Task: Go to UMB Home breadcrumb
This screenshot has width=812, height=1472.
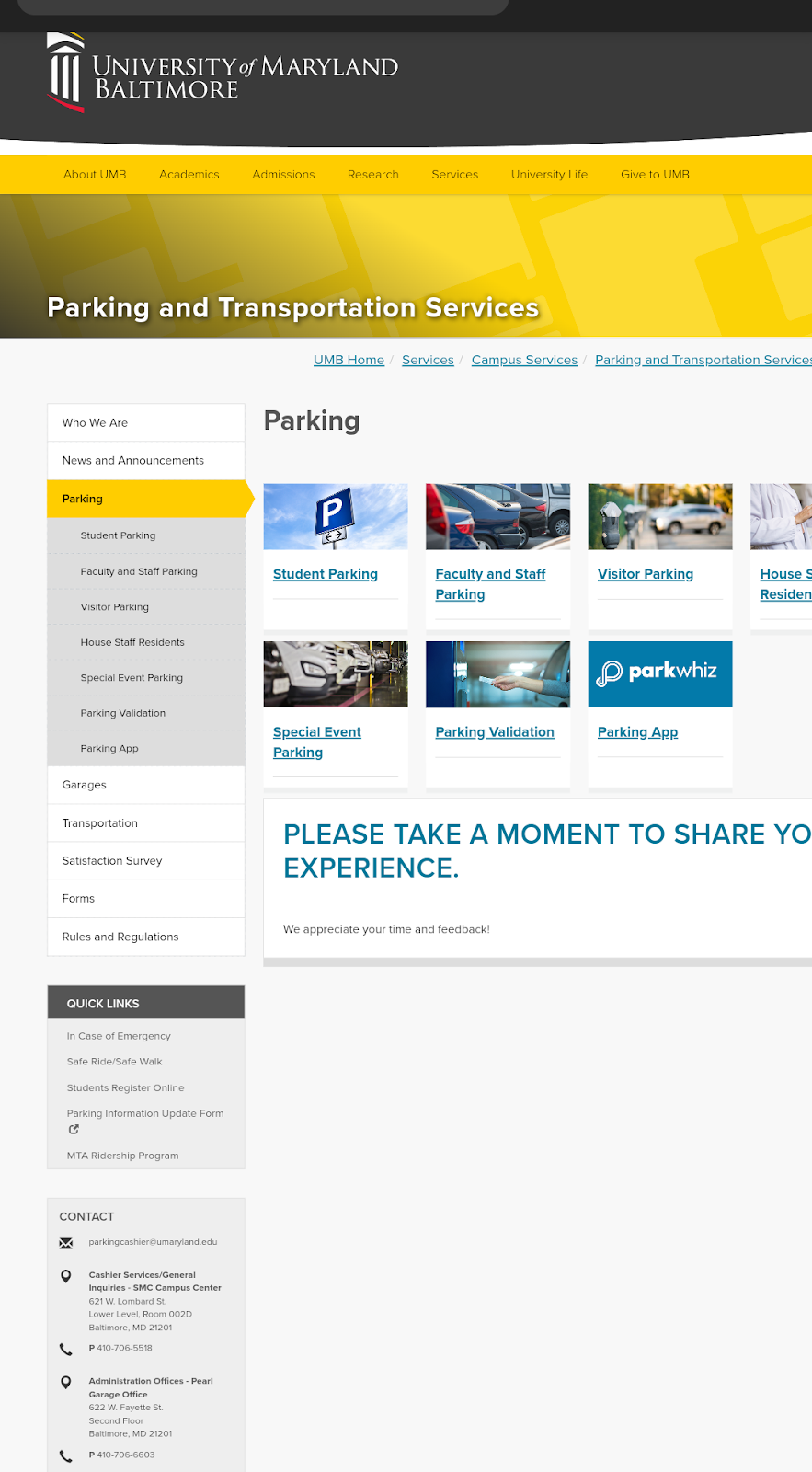Action: pos(349,360)
